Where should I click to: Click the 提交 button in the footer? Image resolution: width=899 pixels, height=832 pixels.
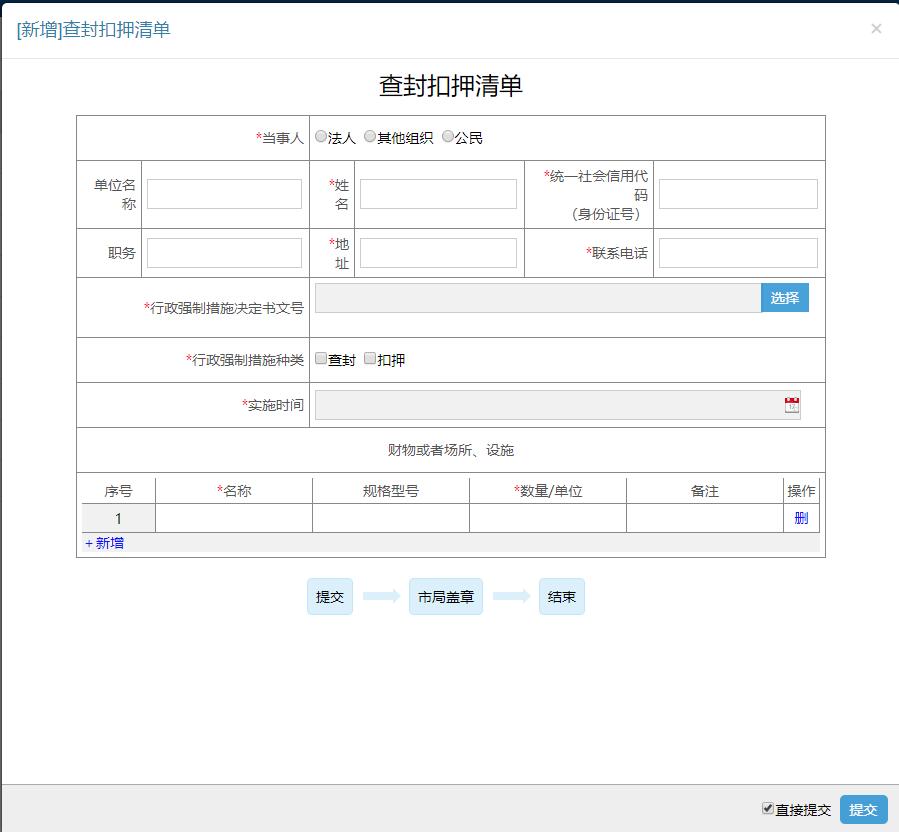tap(863, 810)
